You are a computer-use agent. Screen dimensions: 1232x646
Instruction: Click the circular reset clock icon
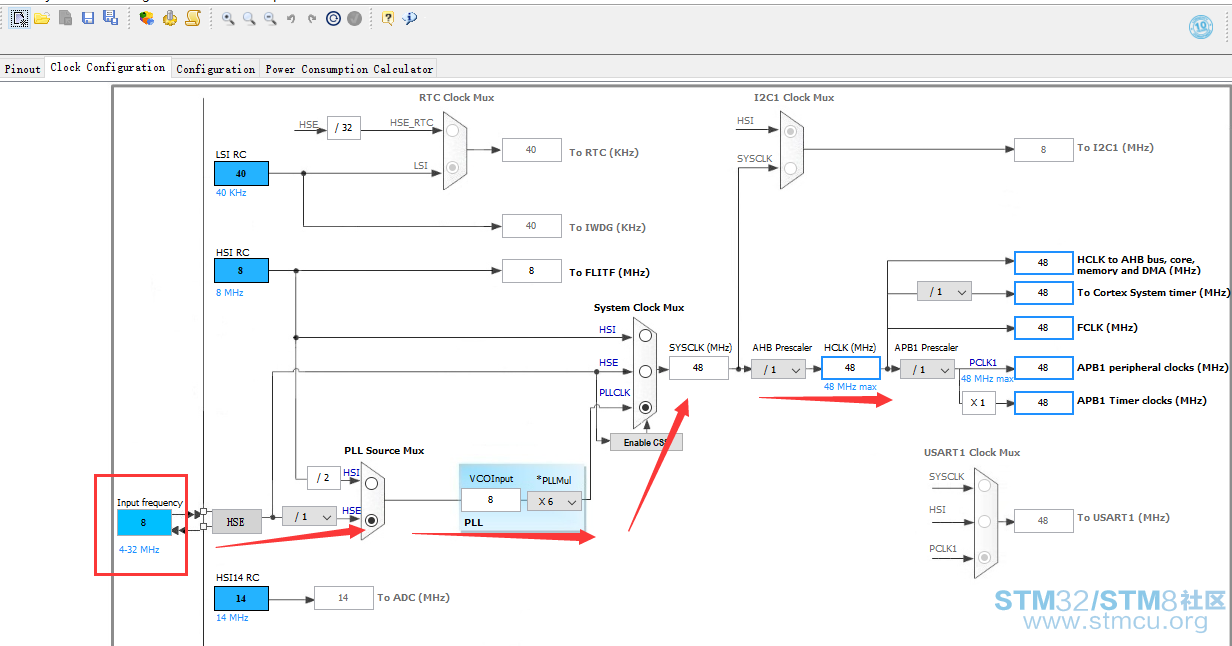[x=334, y=18]
